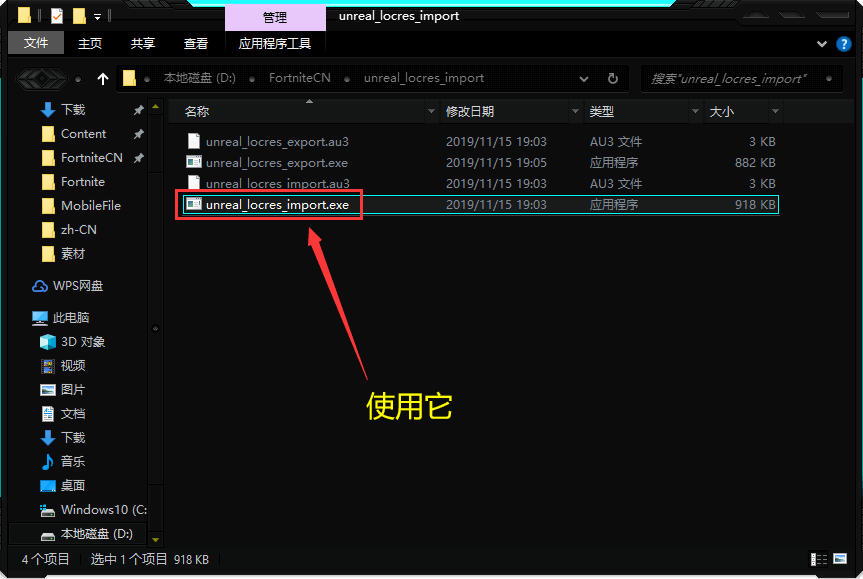Open address bar history dropdown
The height and width of the screenshot is (579, 863).
(x=584, y=79)
